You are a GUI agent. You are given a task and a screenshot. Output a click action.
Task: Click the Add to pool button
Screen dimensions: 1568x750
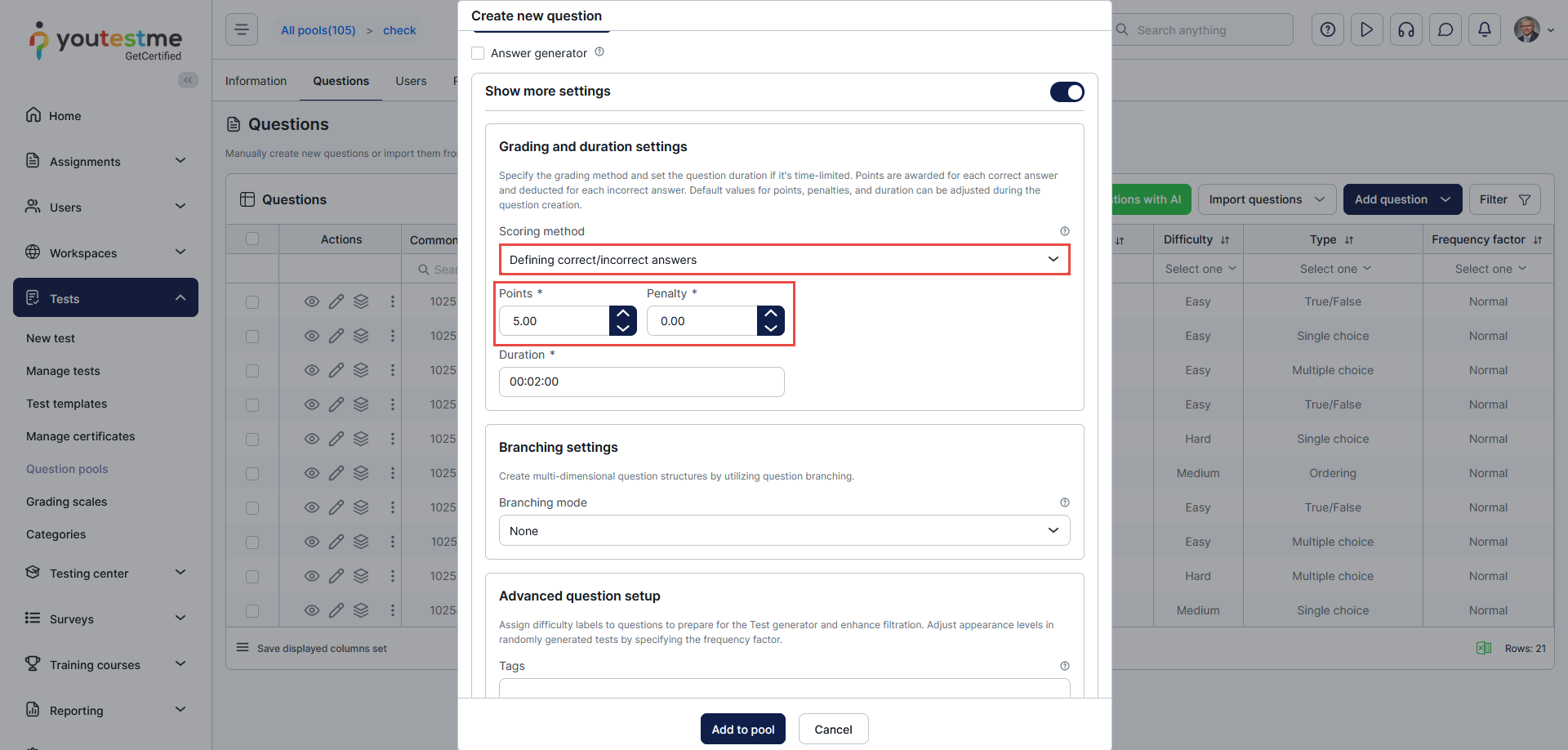(742, 729)
